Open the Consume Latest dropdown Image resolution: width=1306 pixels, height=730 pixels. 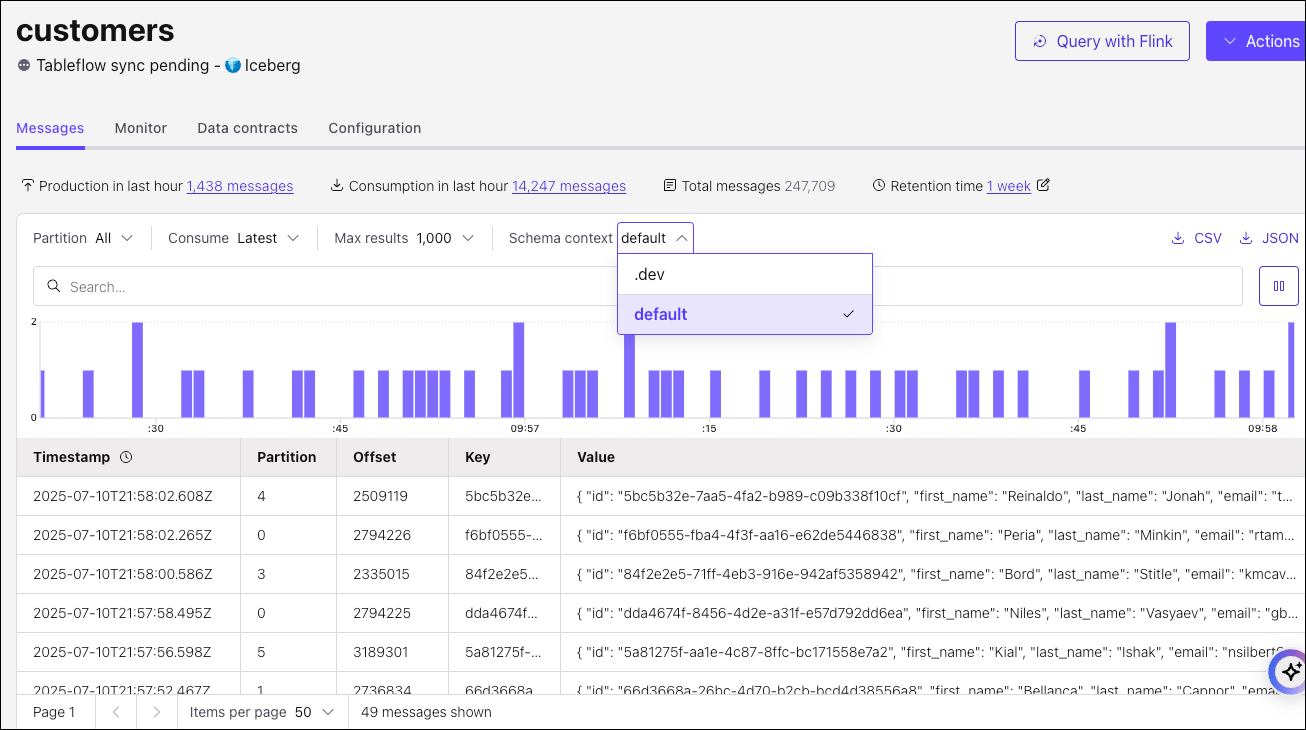[234, 238]
